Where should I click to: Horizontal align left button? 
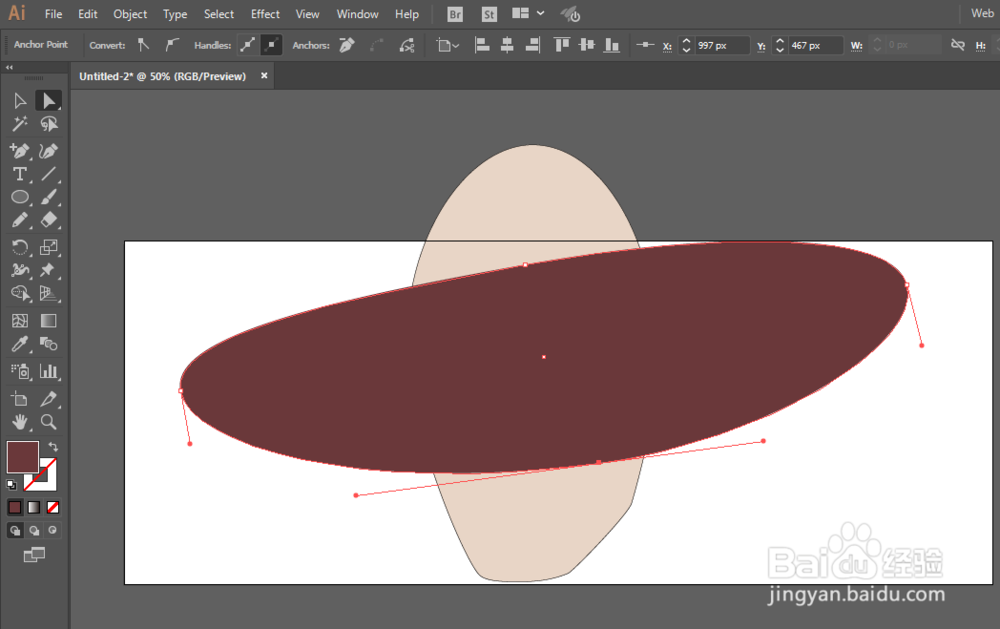click(x=482, y=45)
